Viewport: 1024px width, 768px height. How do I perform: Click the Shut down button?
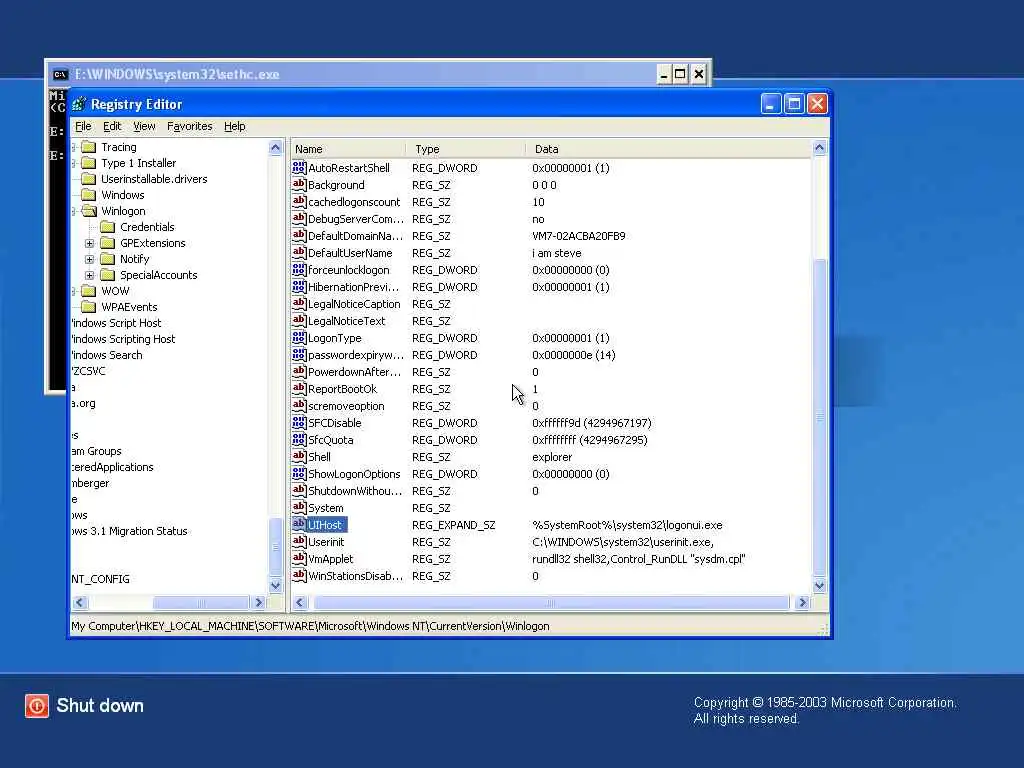tap(84, 706)
